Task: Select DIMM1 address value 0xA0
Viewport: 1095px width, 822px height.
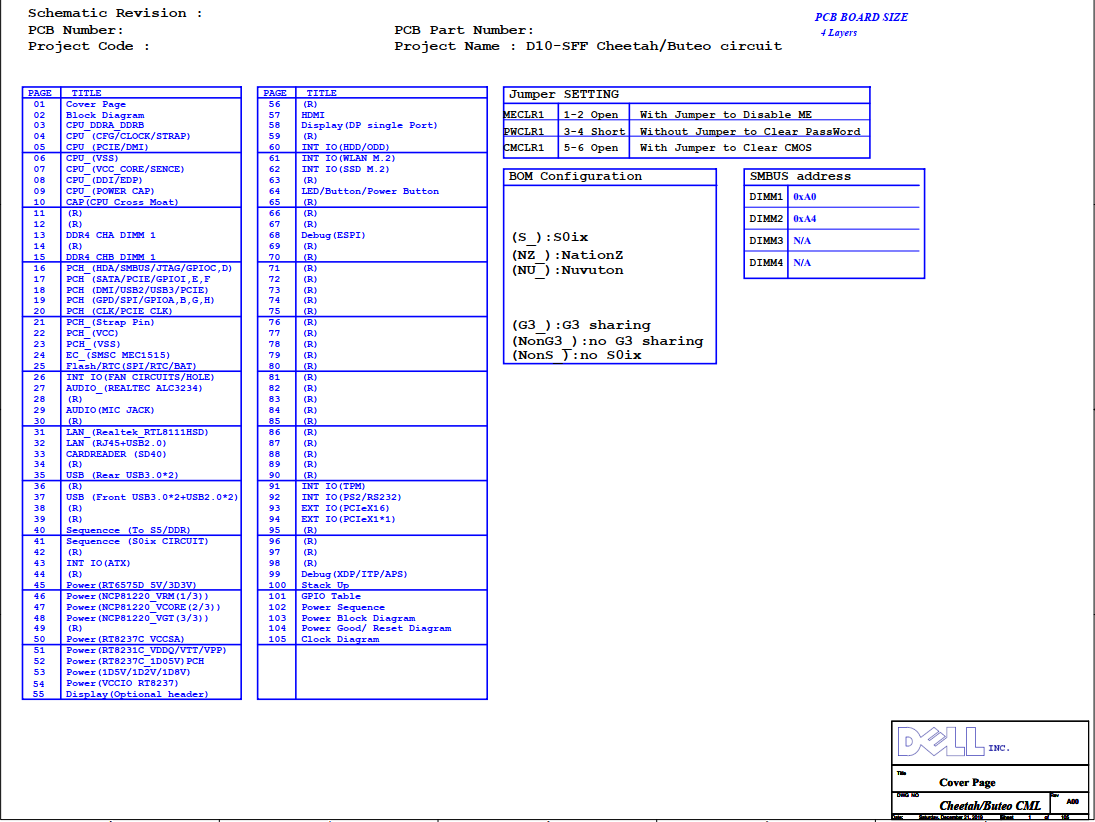Action: pos(804,197)
